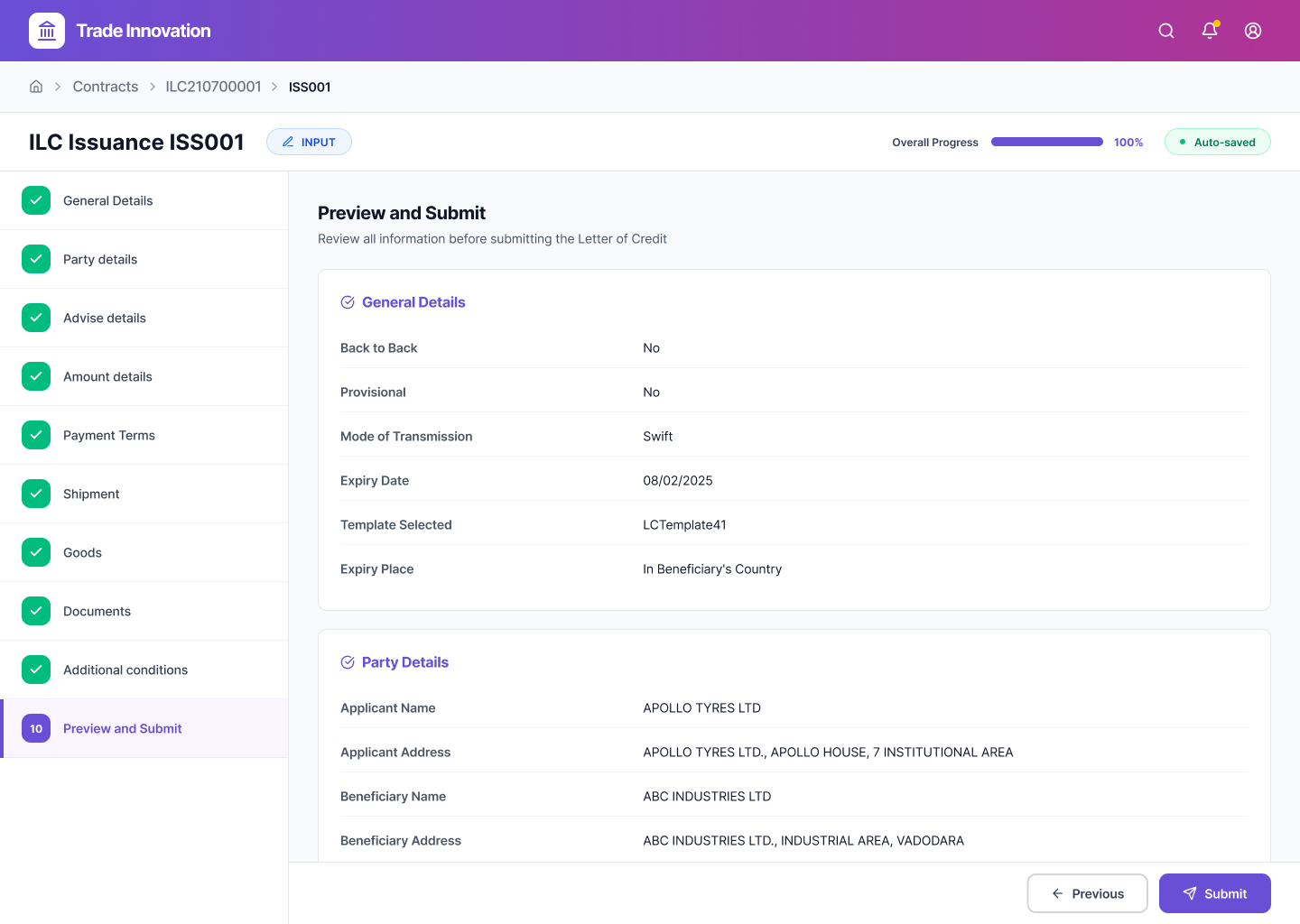Click the check circle icon beside General Details heading
1300x924 pixels.
point(348,301)
